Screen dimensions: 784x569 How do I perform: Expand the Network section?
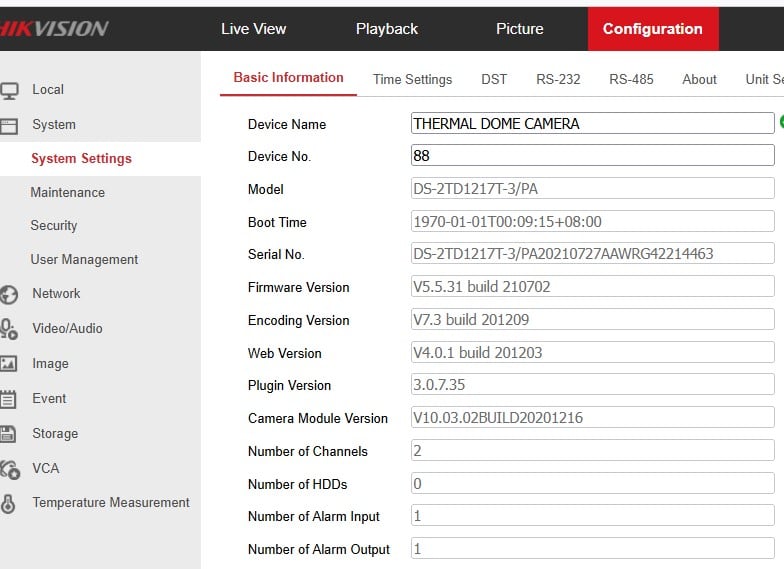point(56,294)
